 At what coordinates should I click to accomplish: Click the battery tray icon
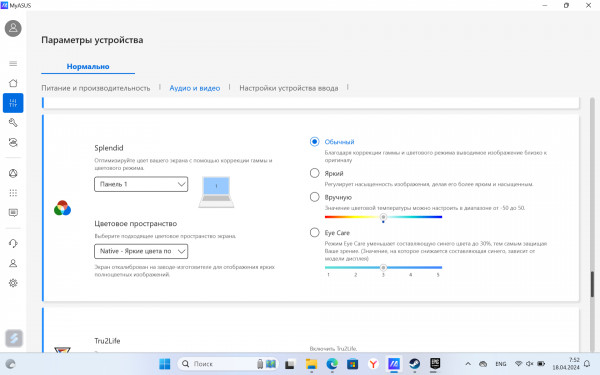[x=541, y=364]
